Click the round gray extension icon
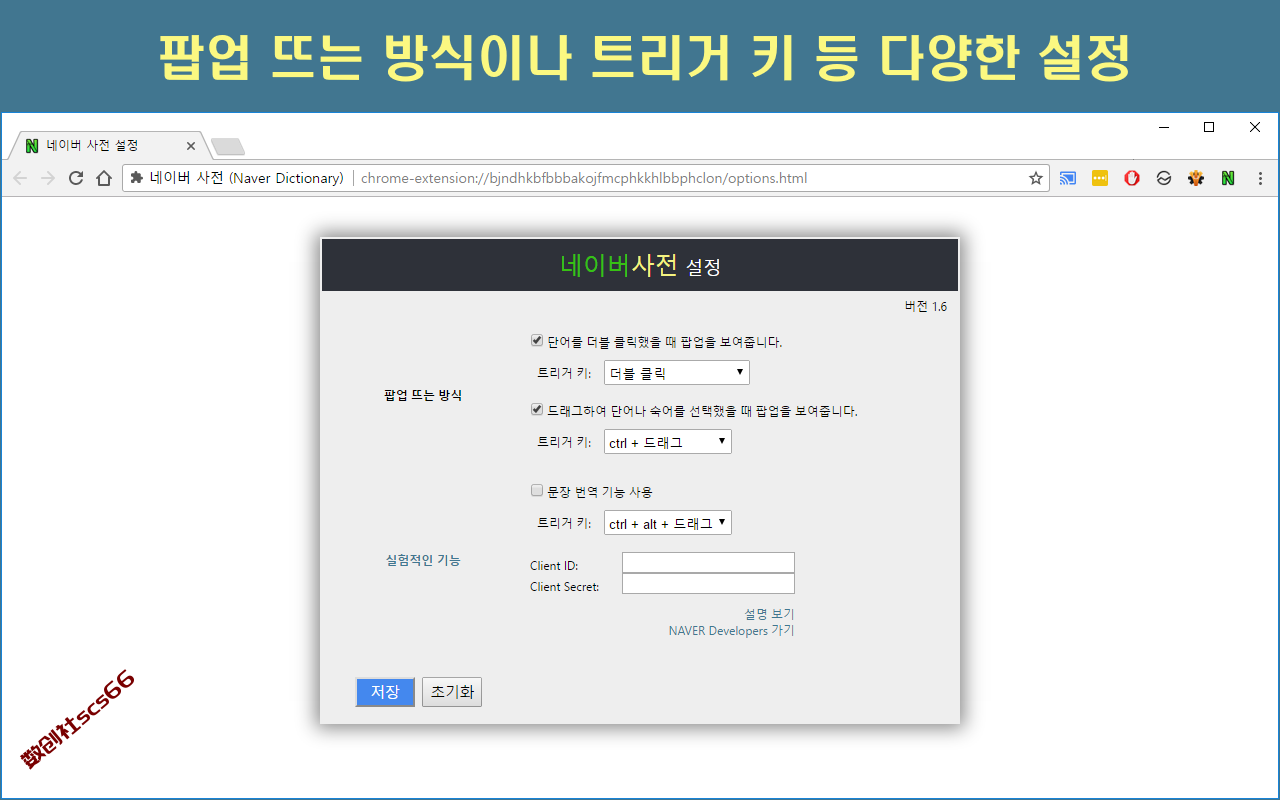Image resolution: width=1280 pixels, height=800 pixels. click(1164, 178)
